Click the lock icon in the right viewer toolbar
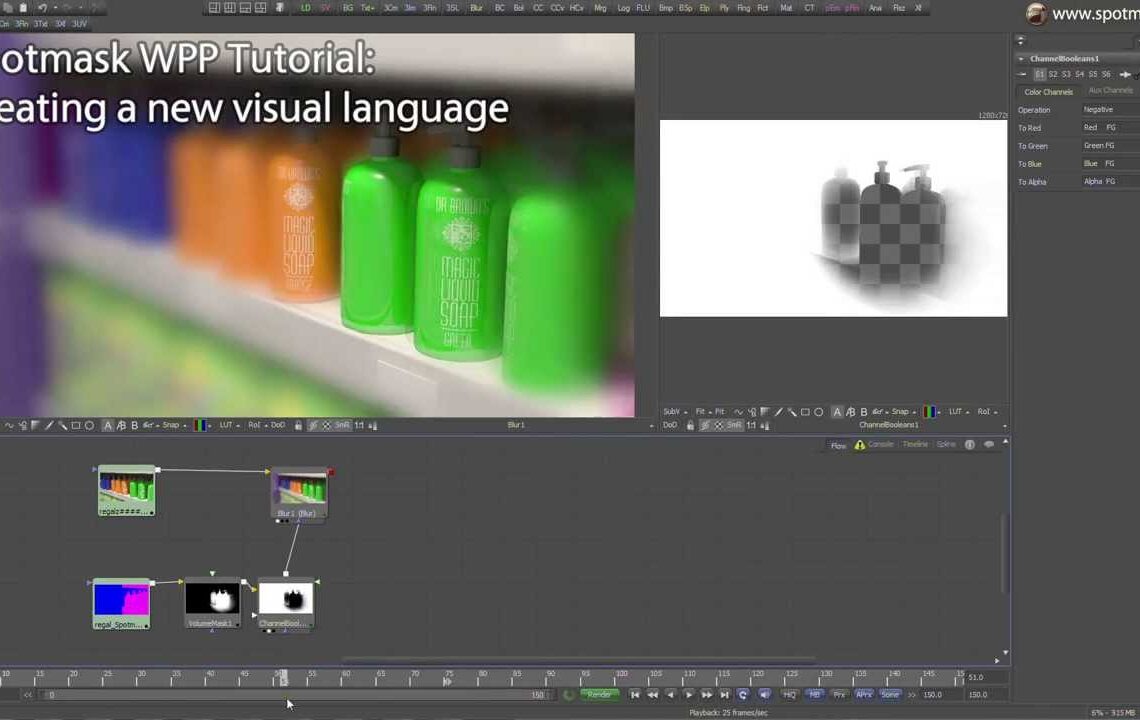 coord(690,424)
